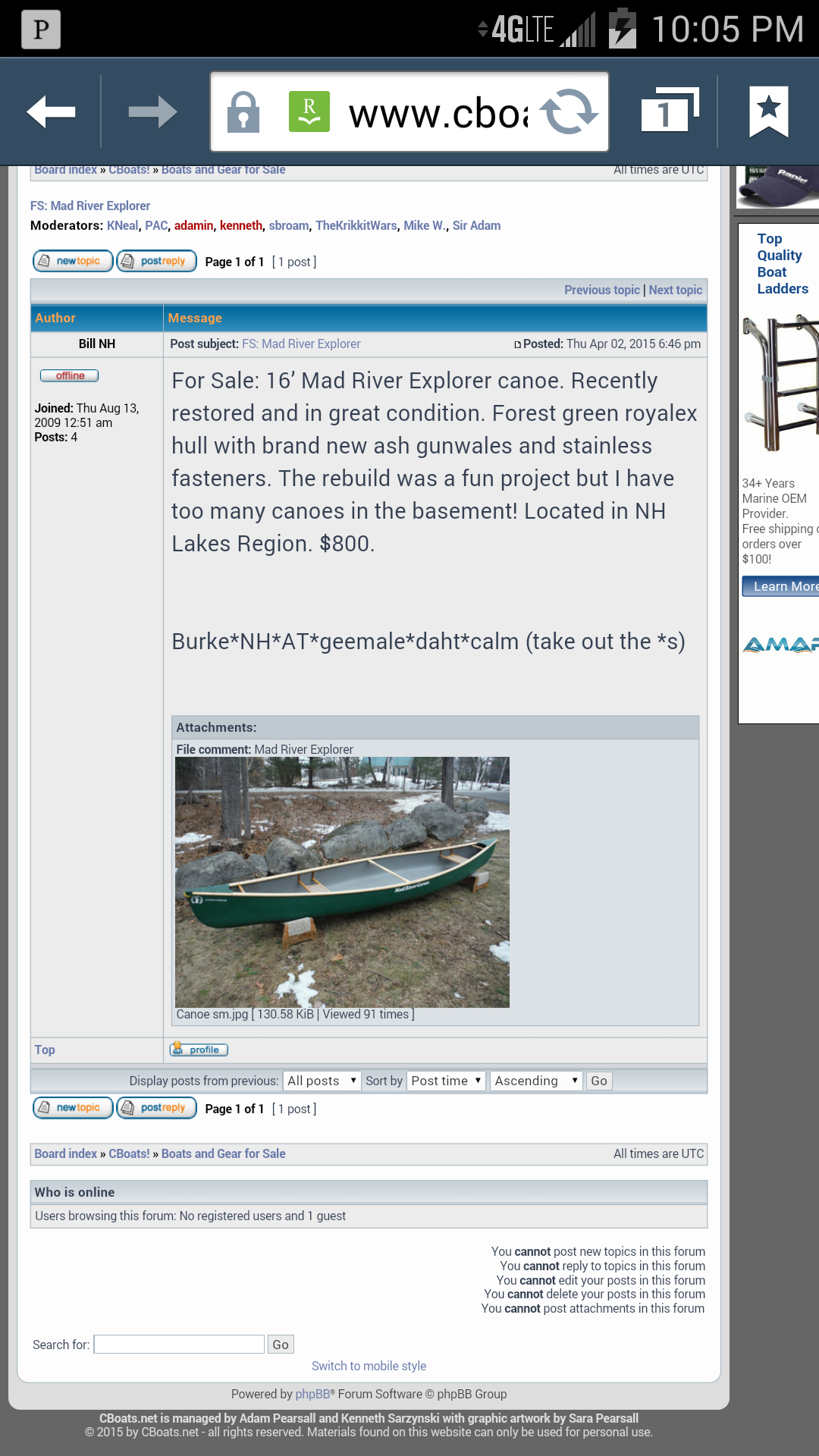Tap the green reader mode icon
The width and height of the screenshot is (819, 1456).
[309, 112]
